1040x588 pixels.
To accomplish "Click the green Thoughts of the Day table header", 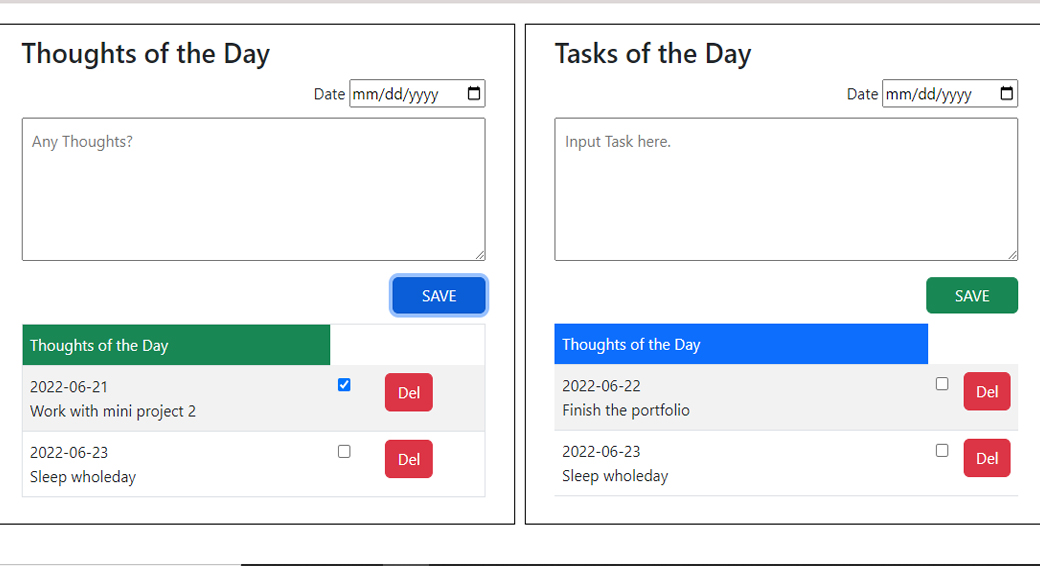I will tap(176, 345).
